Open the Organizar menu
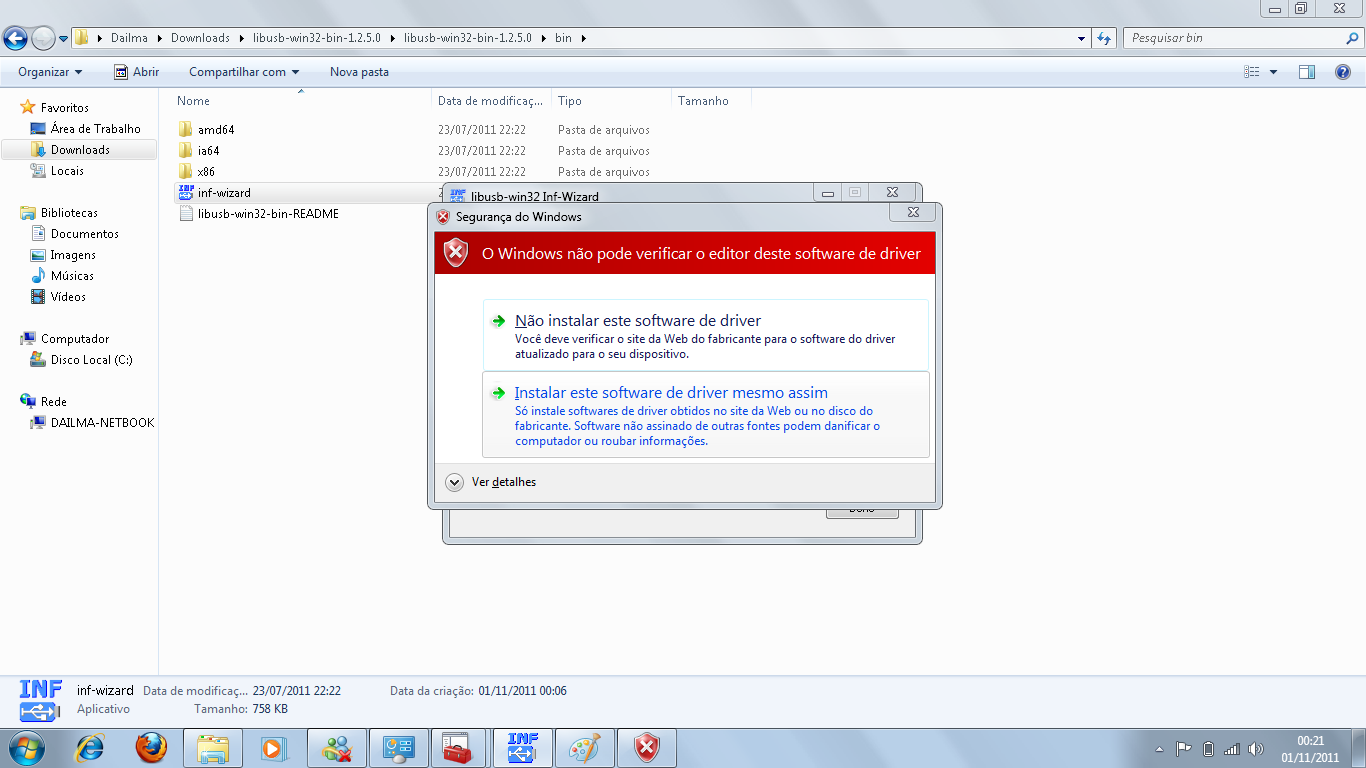The width and height of the screenshot is (1366, 768). point(50,72)
